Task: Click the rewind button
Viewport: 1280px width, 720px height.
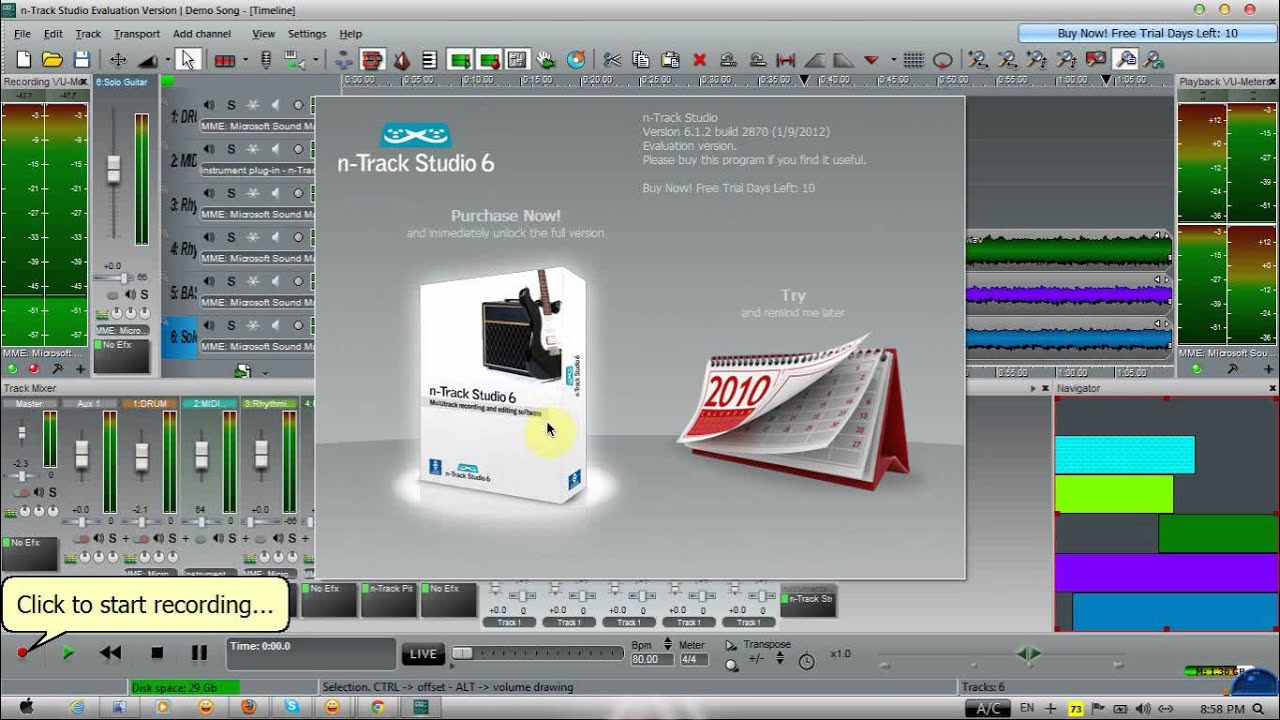Action: tap(110, 653)
